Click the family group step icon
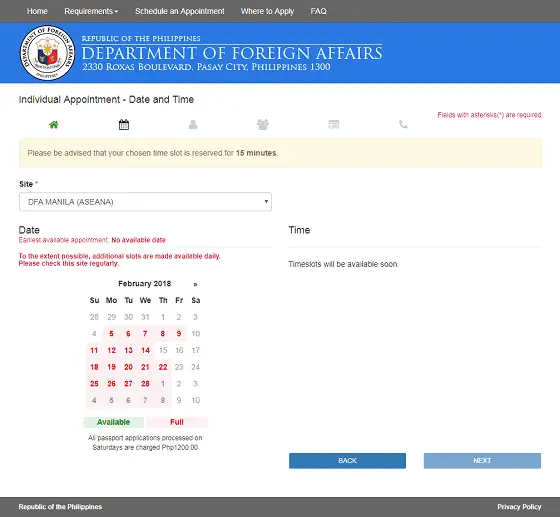 coord(262,125)
